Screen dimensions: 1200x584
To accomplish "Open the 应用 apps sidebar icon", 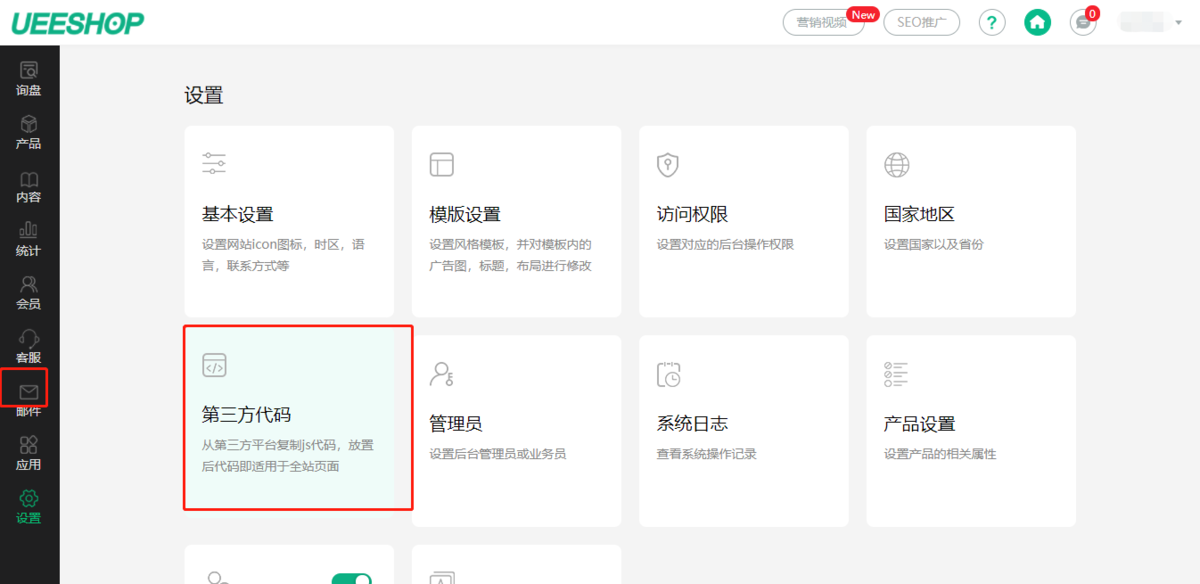I will 29,445.
